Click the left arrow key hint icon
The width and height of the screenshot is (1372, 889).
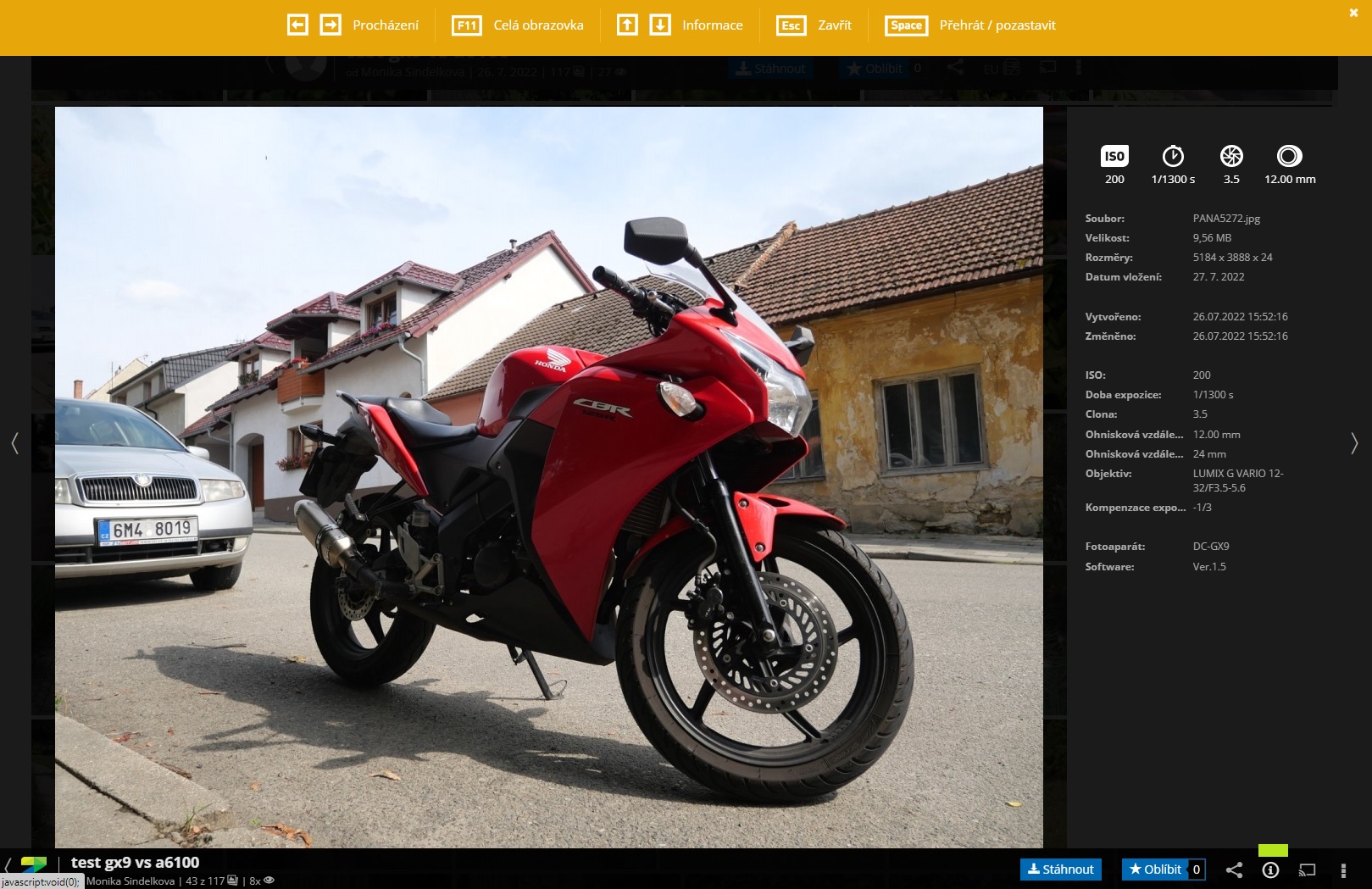click(x=297, y=25)
